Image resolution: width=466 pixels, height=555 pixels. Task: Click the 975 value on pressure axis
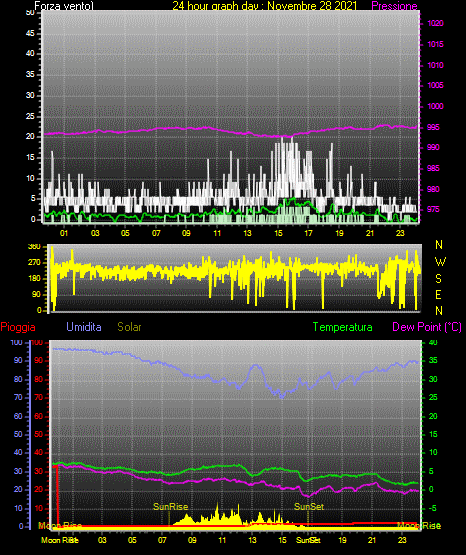coord(433,209)
